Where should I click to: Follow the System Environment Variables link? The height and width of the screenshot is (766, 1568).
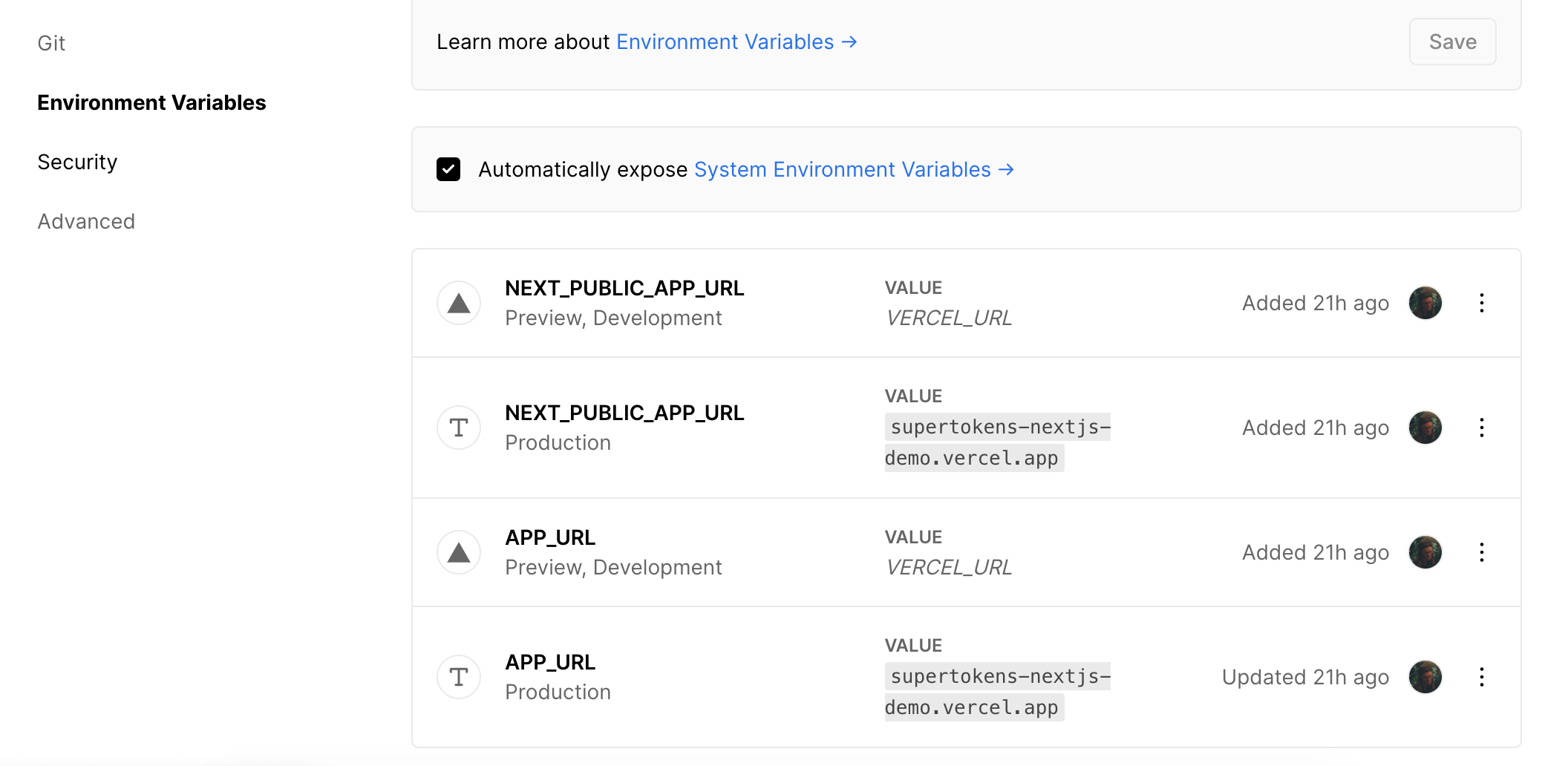(x=854, y=169)
